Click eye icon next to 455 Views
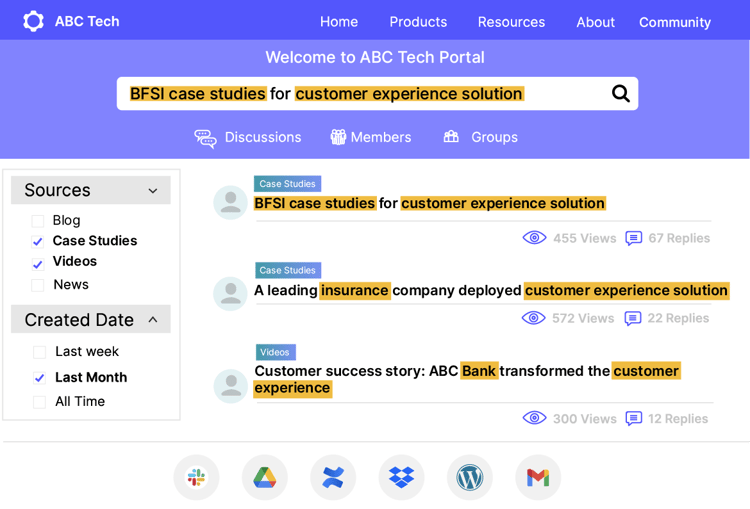This screenshot has width=750, height=509. click(534, 238)
